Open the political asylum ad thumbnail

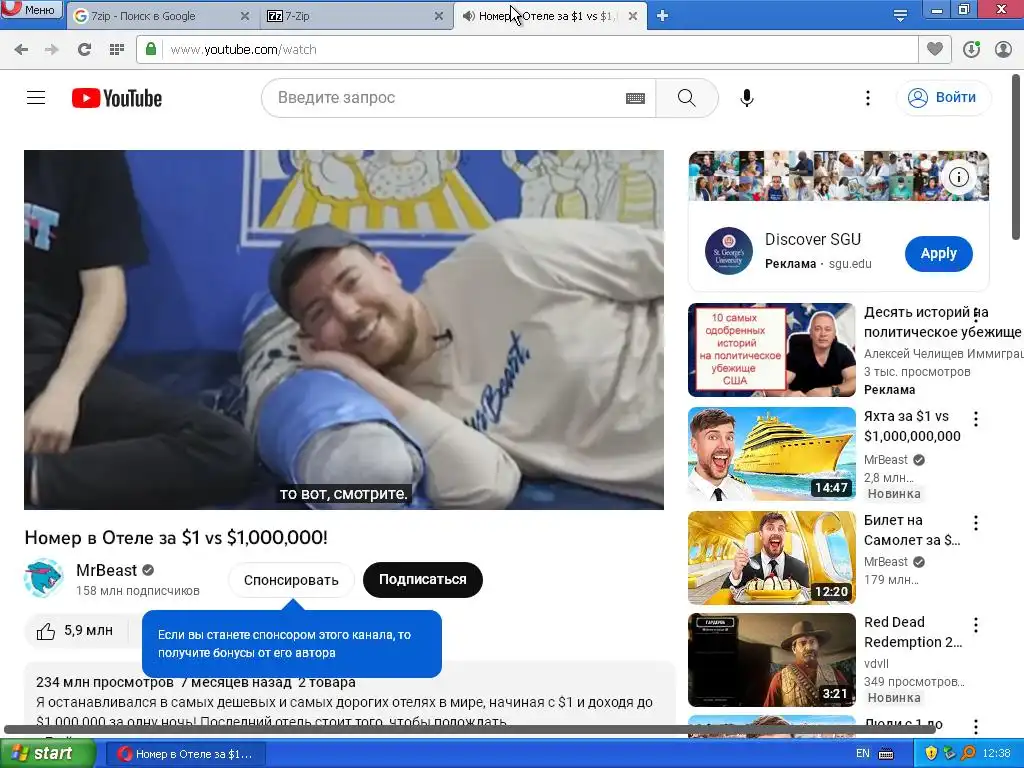[771, 350]
